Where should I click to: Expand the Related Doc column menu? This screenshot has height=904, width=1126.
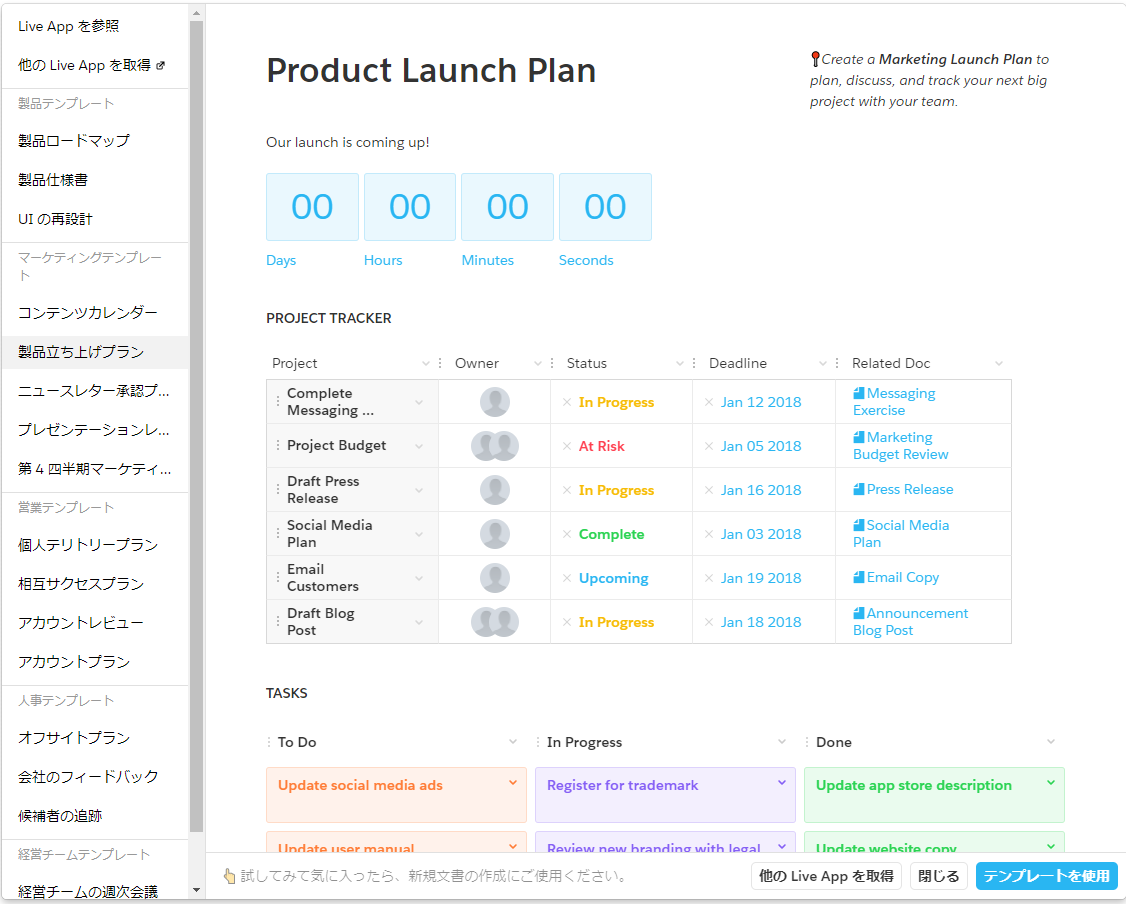click(998, 363)
